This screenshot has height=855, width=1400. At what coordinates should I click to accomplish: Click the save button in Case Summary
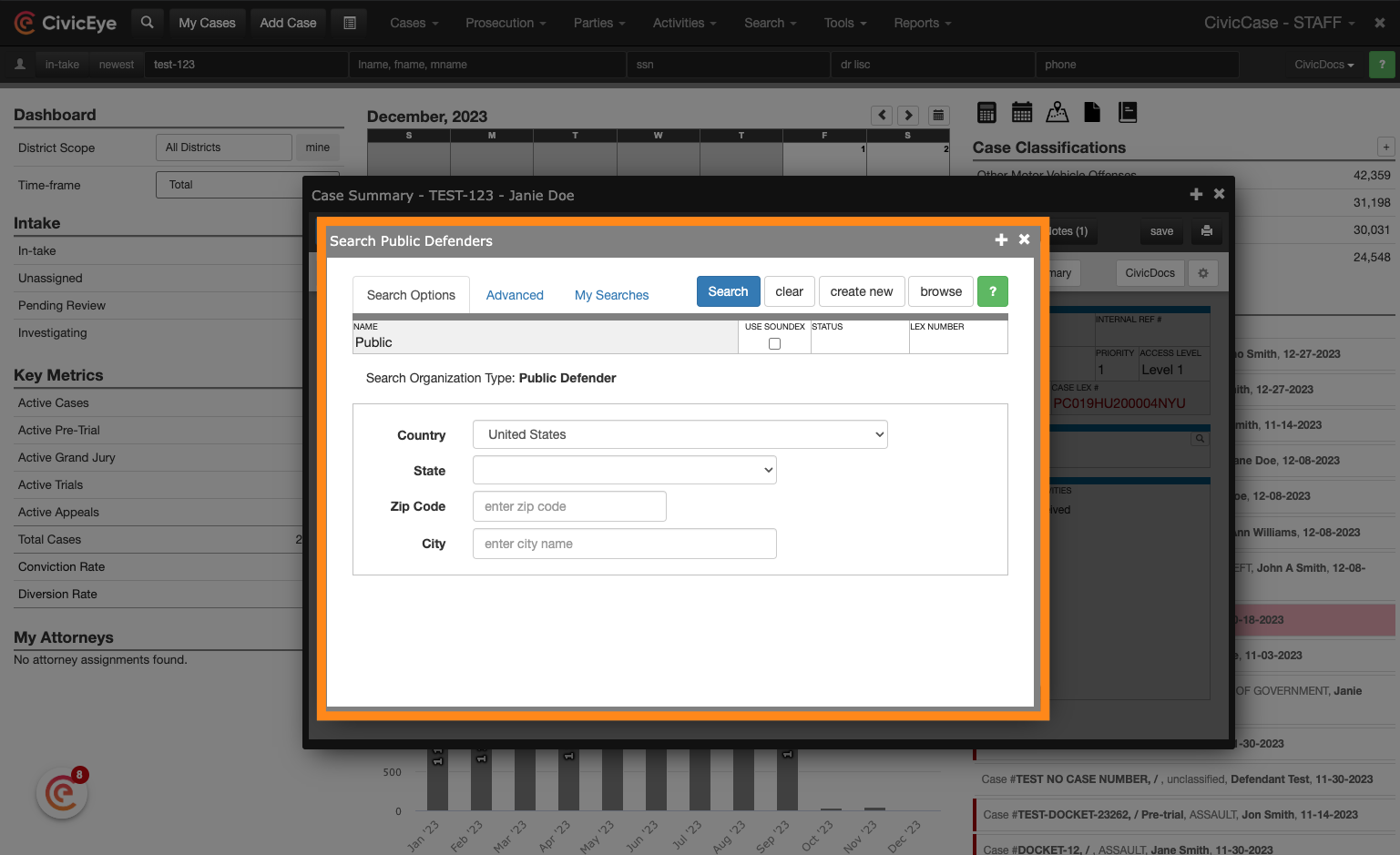pyautogui.click(x=1161, y=231)
